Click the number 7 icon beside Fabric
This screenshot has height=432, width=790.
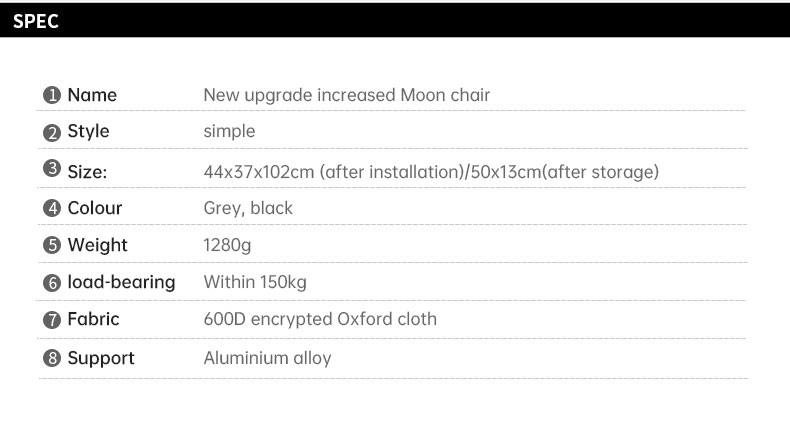coord(52,321)
